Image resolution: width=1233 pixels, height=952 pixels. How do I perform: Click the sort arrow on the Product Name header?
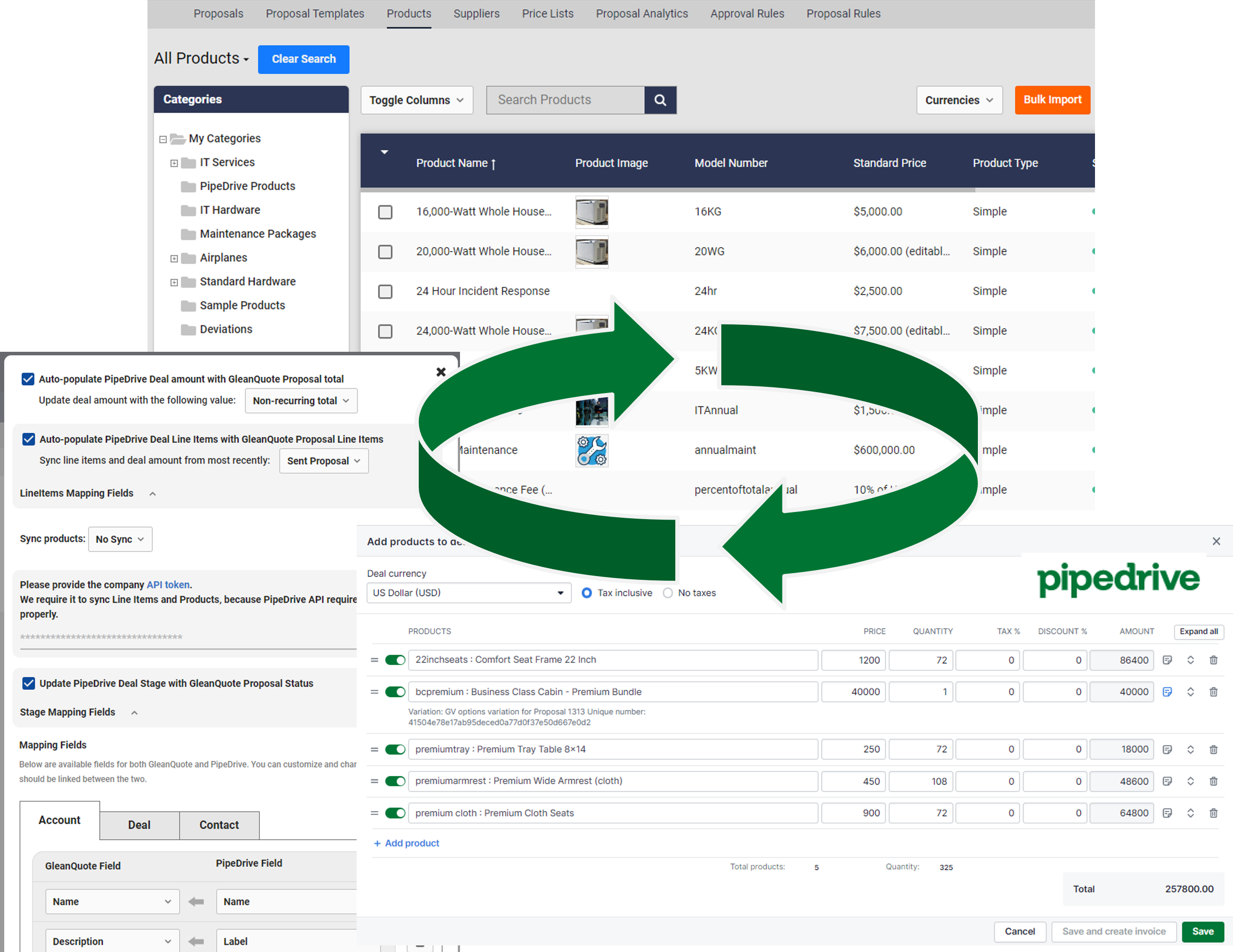point(493,164)
